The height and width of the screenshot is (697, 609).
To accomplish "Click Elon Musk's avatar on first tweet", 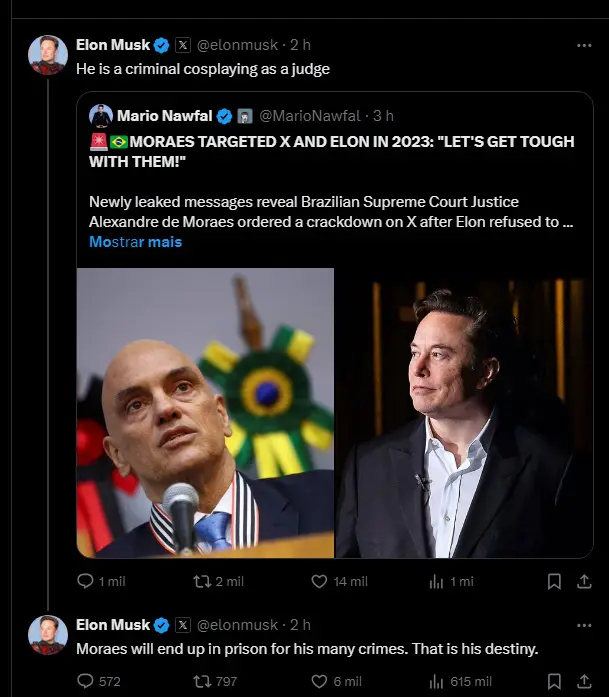I will pos(48,55).
